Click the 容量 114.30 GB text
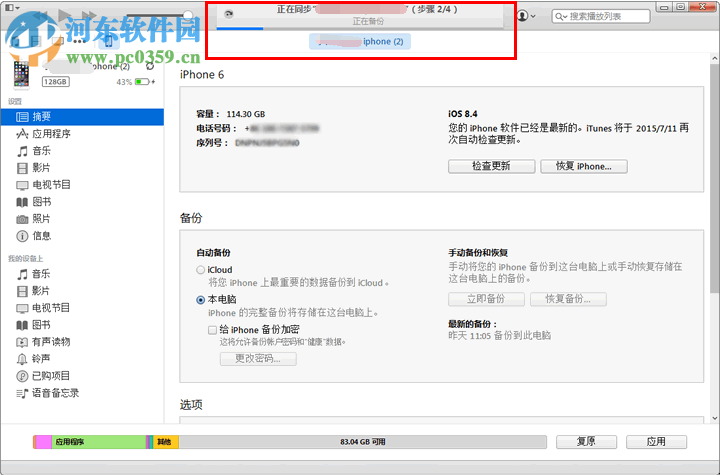This screenshot has height=475, width=720. coord(231,114)
